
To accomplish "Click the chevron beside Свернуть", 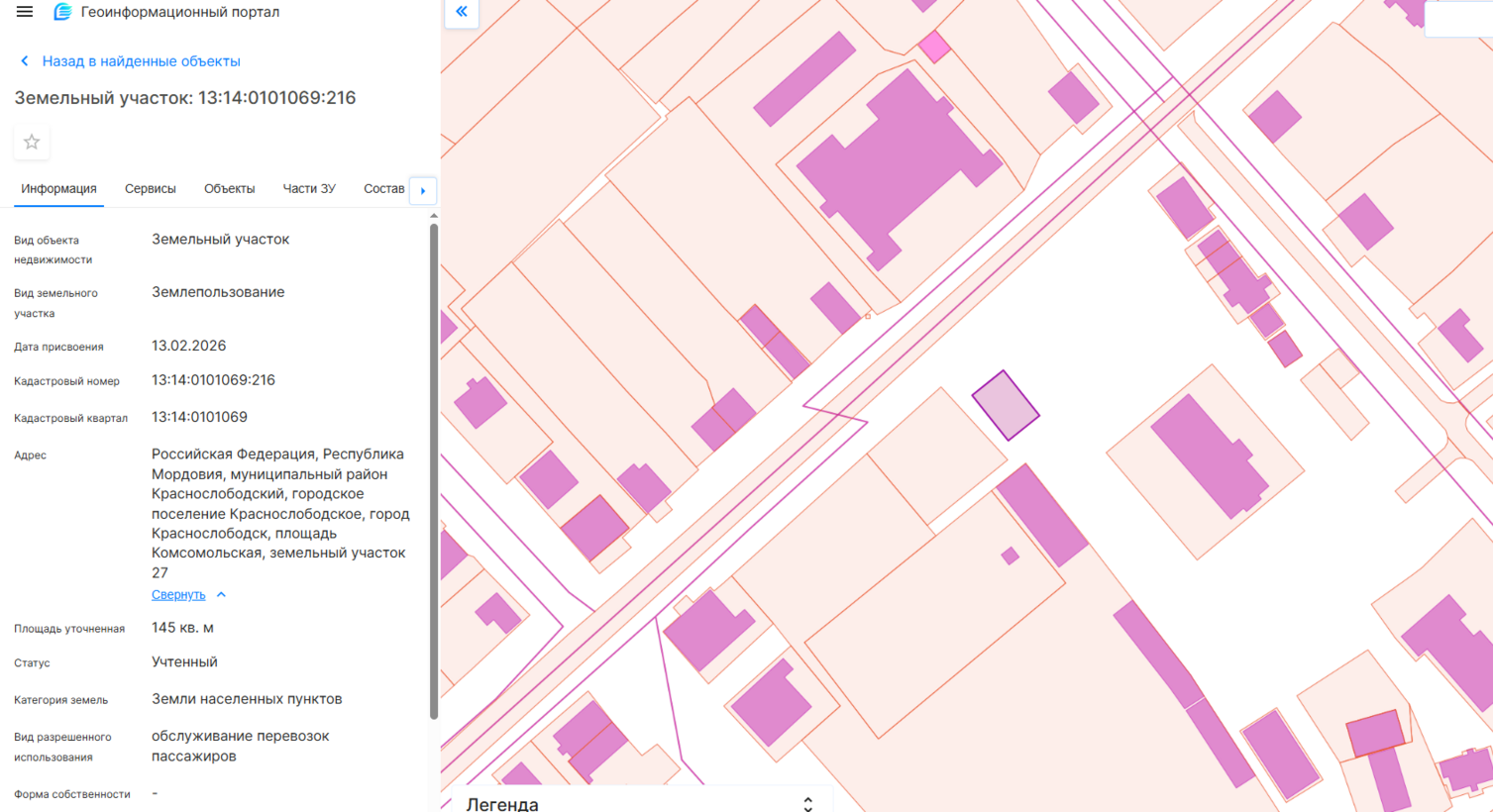I will click(x=221, y=595).
